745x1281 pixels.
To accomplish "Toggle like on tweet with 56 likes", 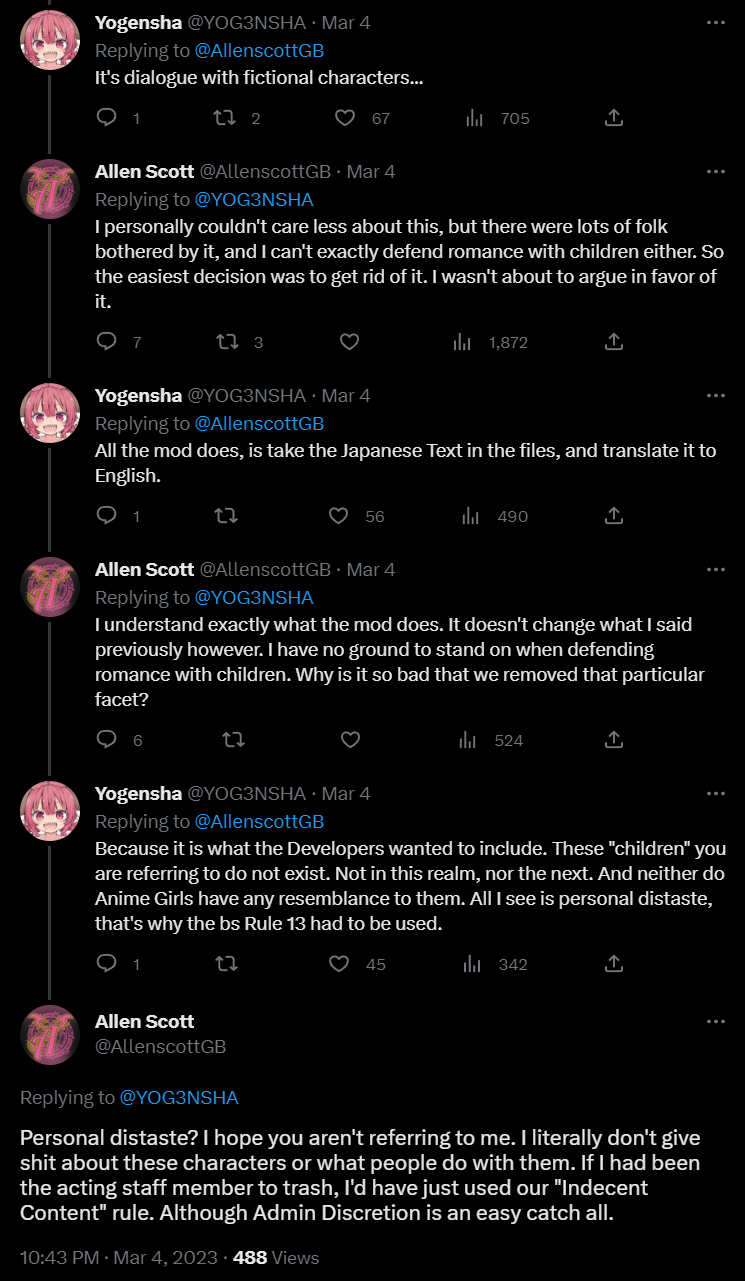I will pyautogui.click(x=339, y=516).
